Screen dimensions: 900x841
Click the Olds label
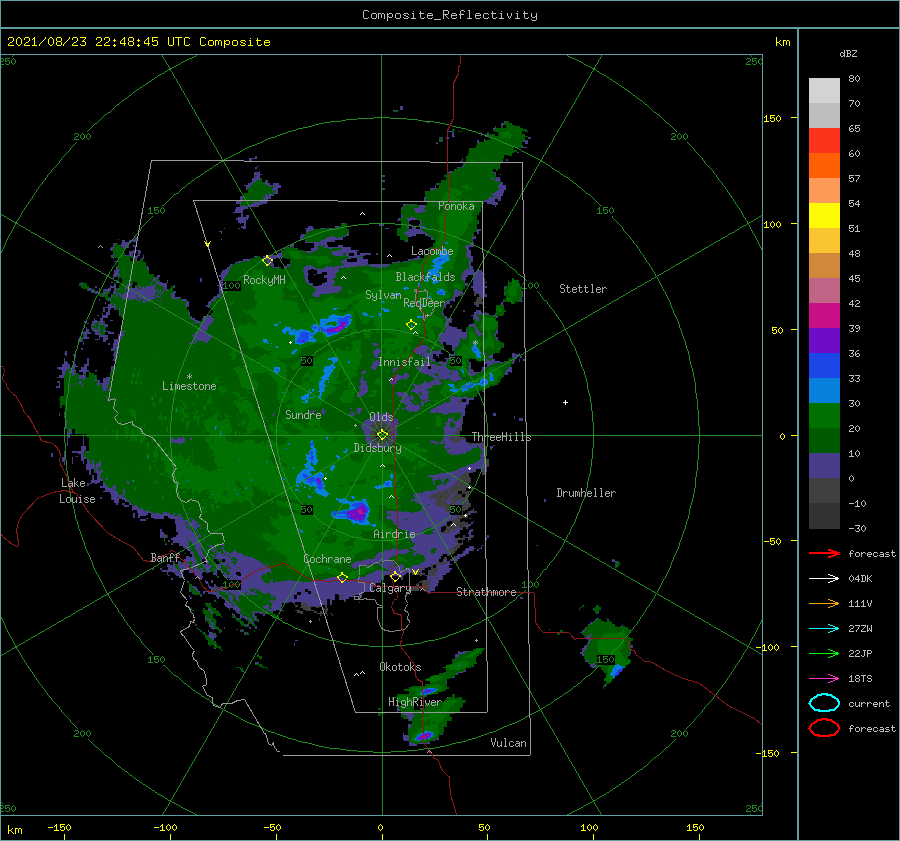(381, 417)
